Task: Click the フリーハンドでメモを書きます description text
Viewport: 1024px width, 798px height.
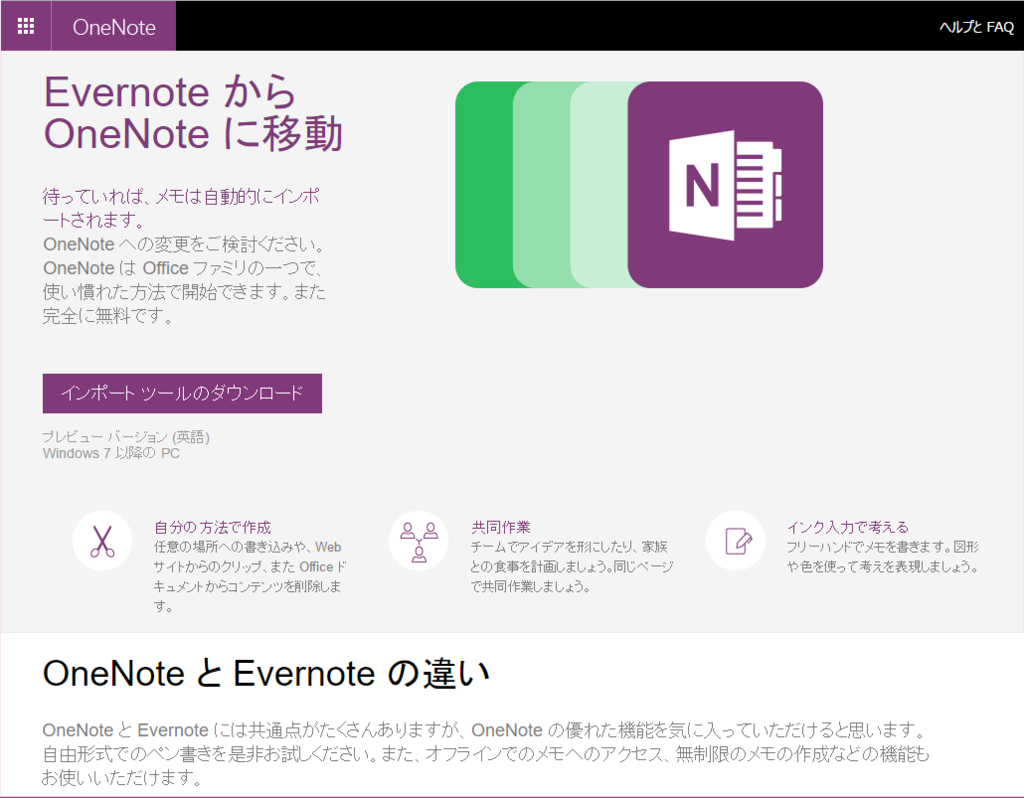Action: 882,556
